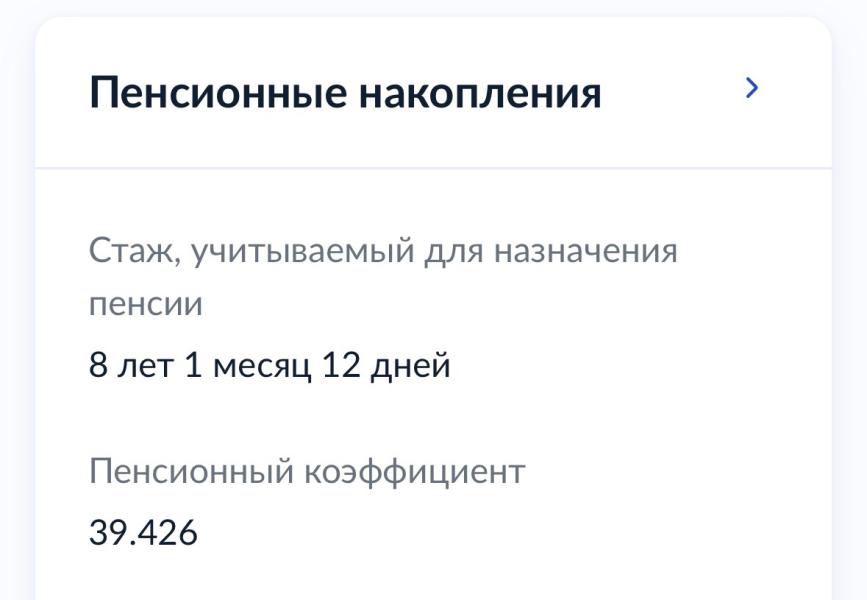Click the blue chevron arrow icon

(752, 89)
